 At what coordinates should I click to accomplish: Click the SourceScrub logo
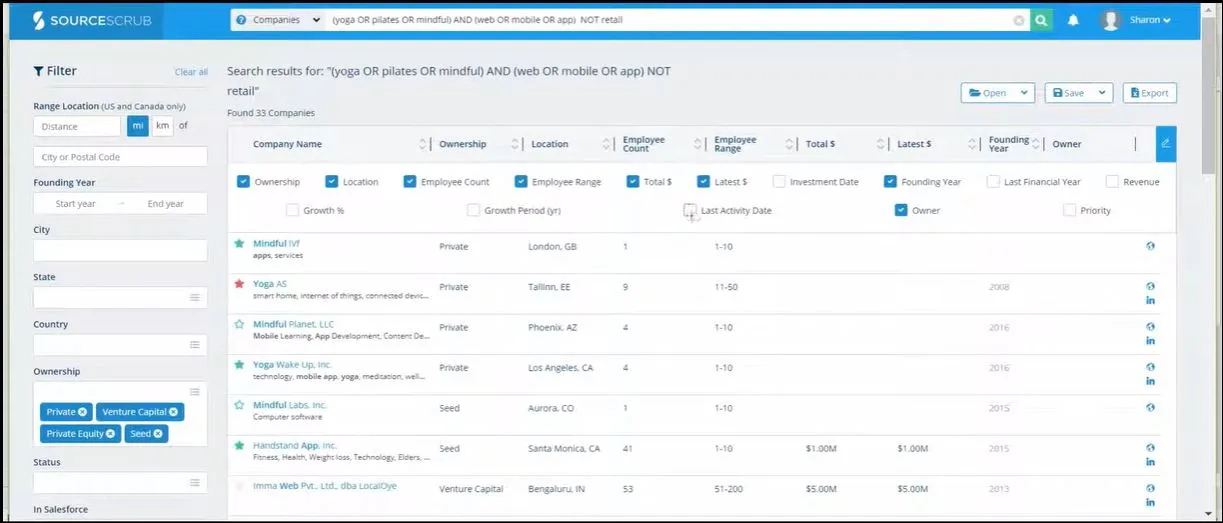point(92,20)
